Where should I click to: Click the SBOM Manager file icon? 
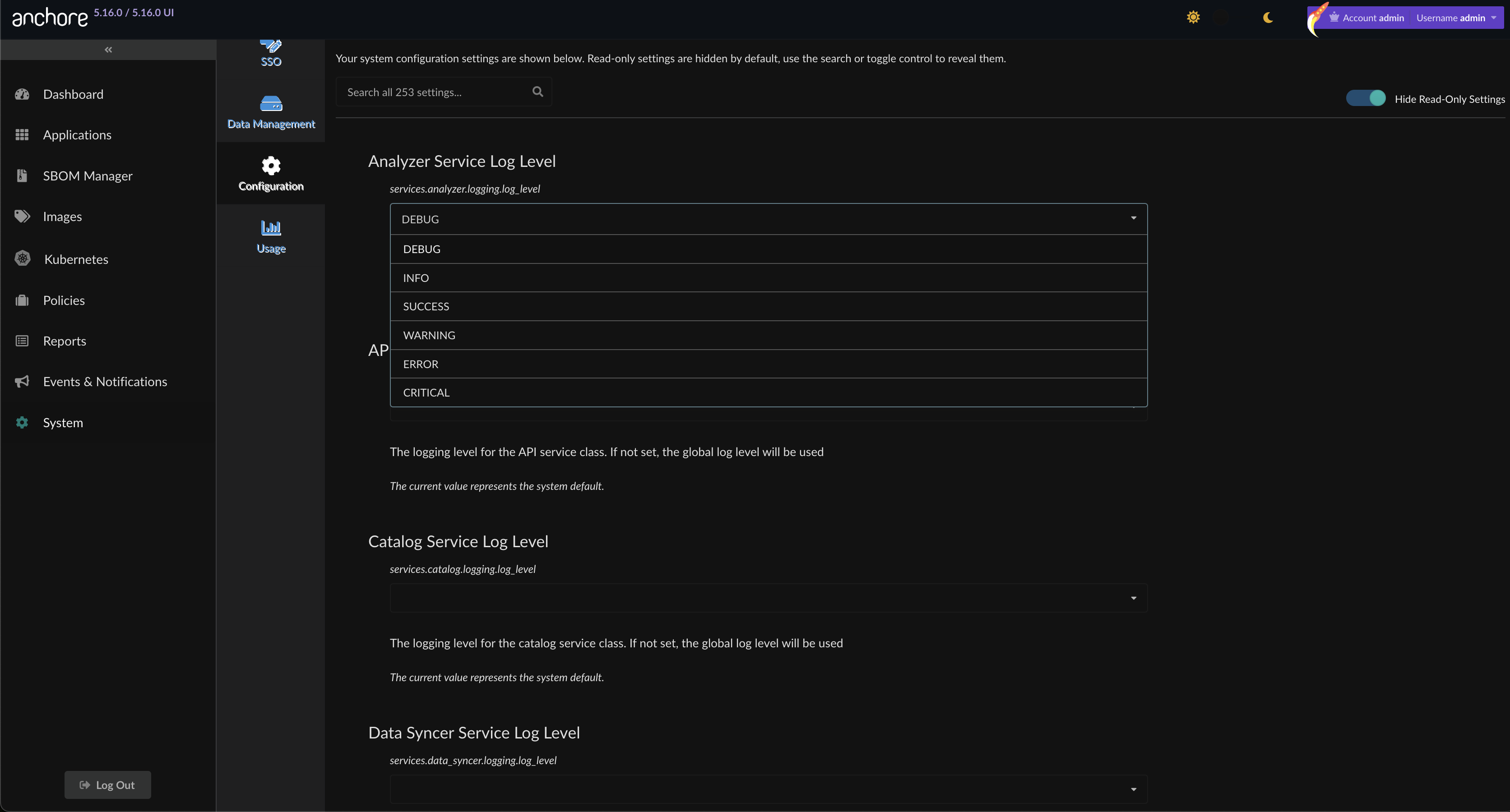click(22, 176)
